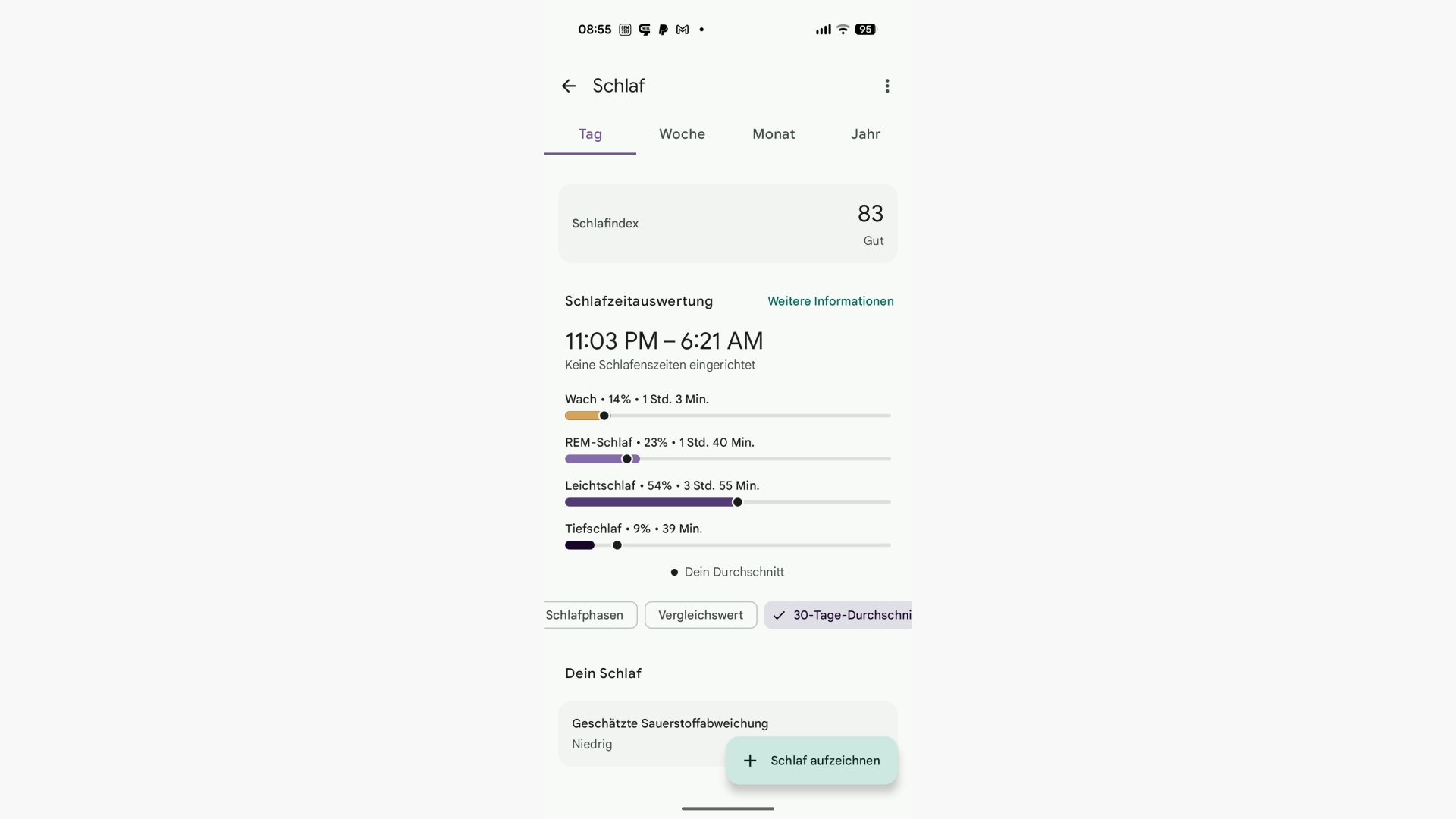Tap the Wi-Fi status icon
Viewport: 1456px width, 819px height.
click(x=843, y=30)
